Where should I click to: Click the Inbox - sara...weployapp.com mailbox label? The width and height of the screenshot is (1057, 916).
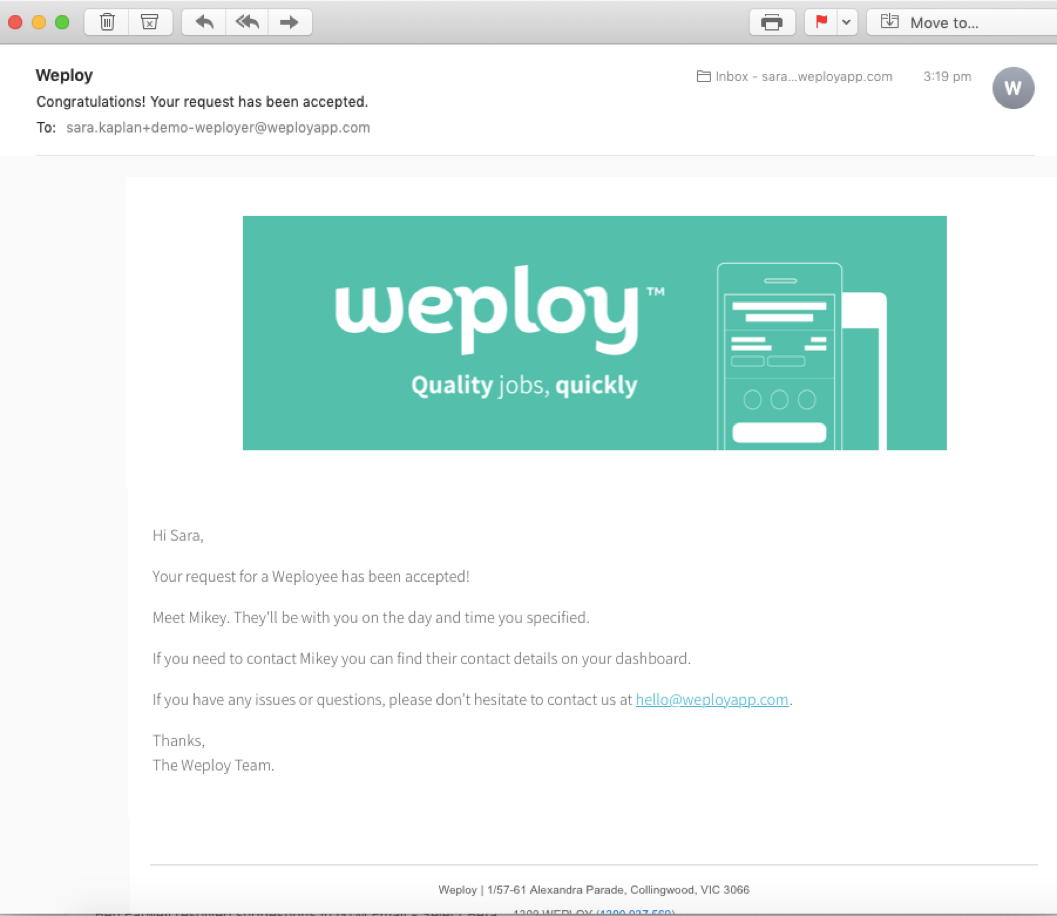coord(804,76)
